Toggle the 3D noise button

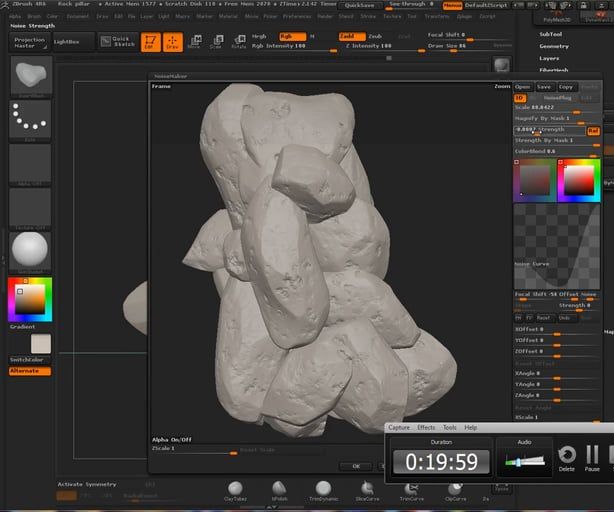click(520, 98)
